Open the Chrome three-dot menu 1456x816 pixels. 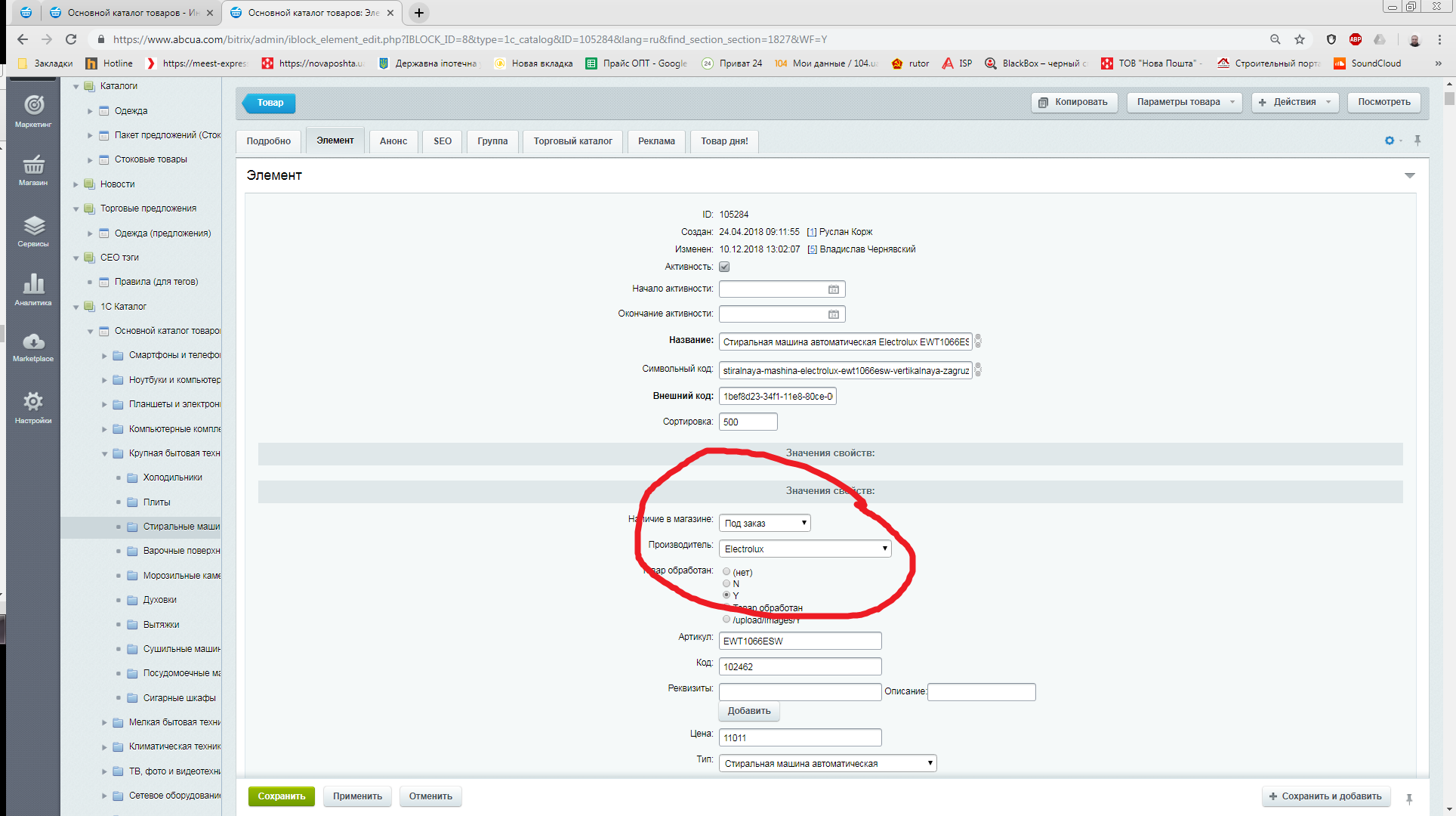tap(1439, 39)
